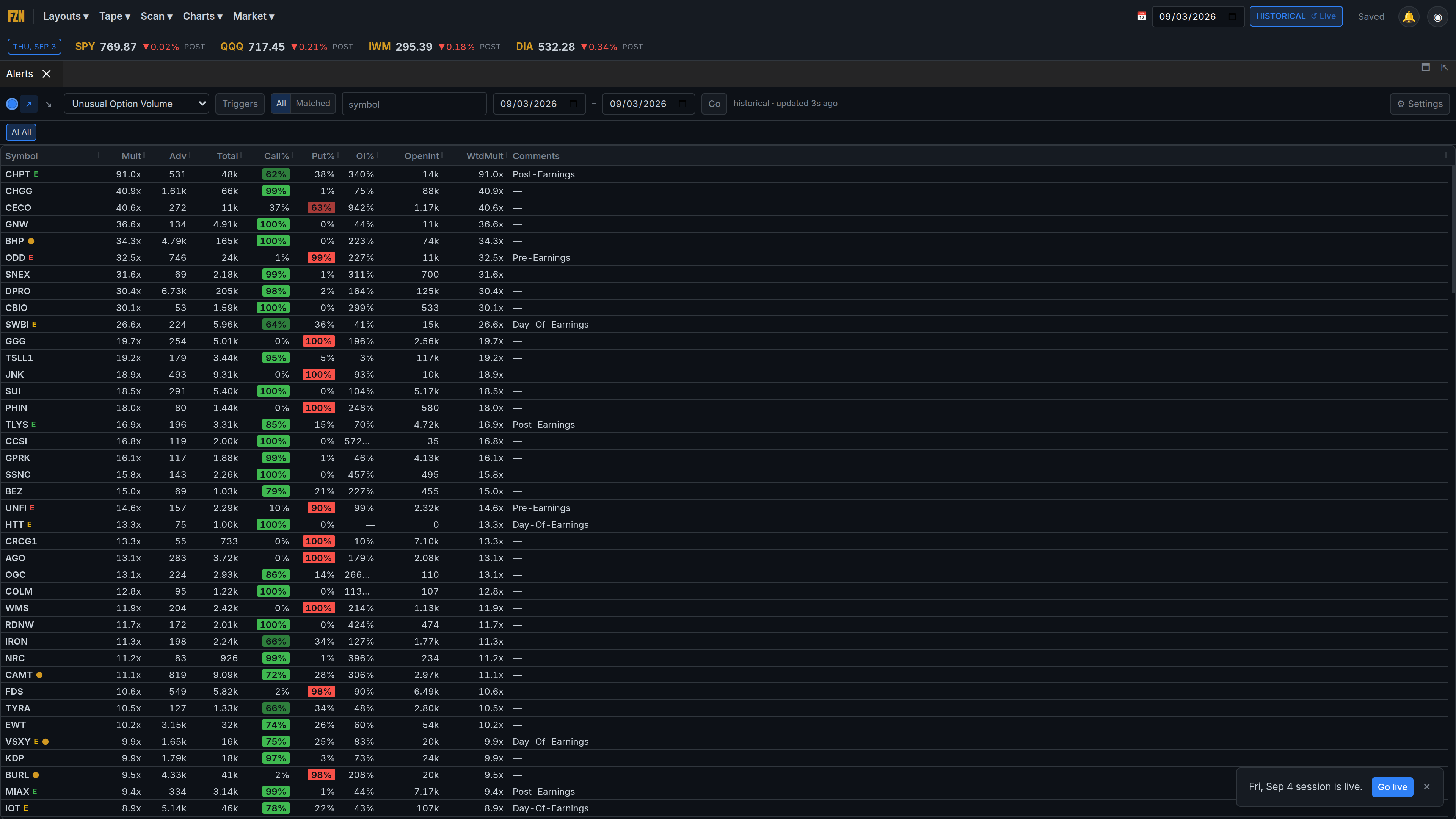Open notifications bell icon
The height and width of the screenshot is (819, 1456).
[1409, 16]
